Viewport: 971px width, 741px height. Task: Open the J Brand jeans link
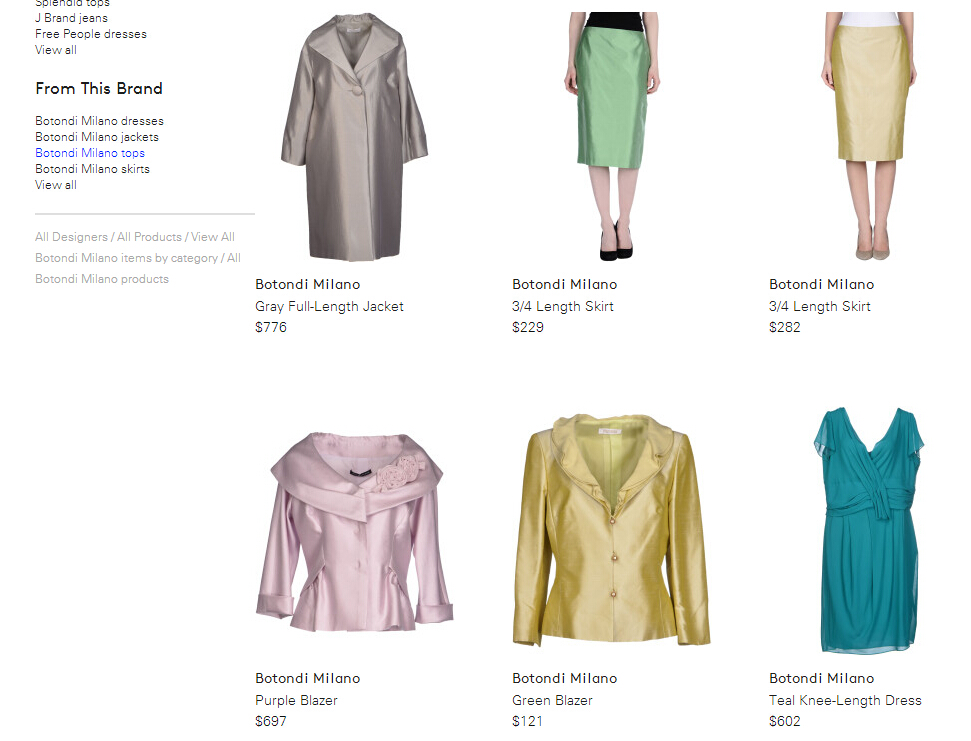point(71,18)
